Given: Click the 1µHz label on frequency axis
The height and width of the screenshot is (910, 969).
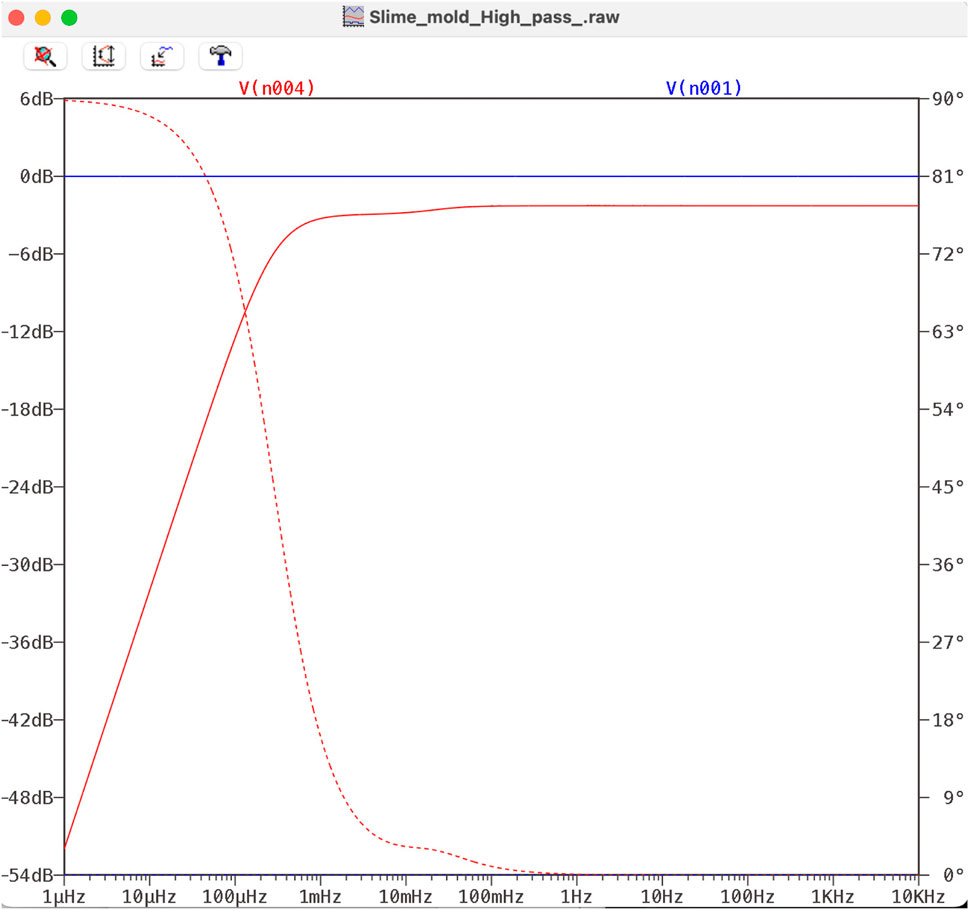Looking at the screenshot, I should 65,895.
